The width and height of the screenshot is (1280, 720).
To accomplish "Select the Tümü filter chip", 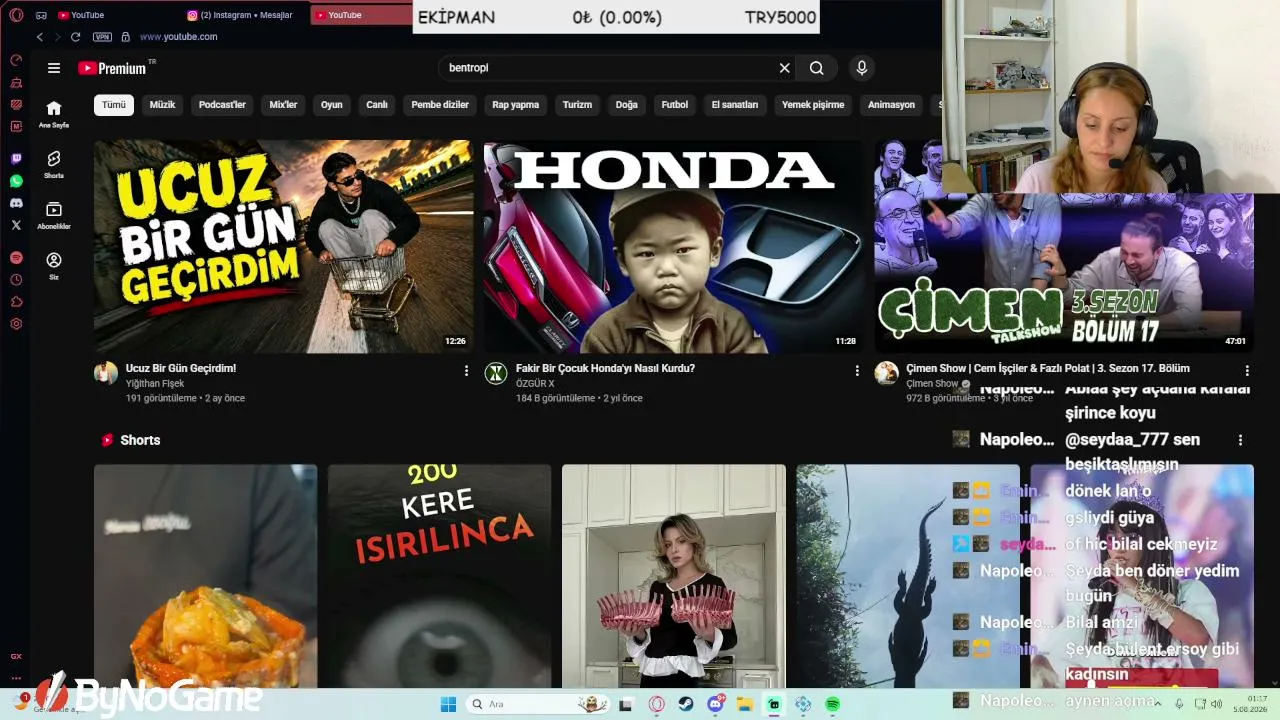I will coord(114,105).
